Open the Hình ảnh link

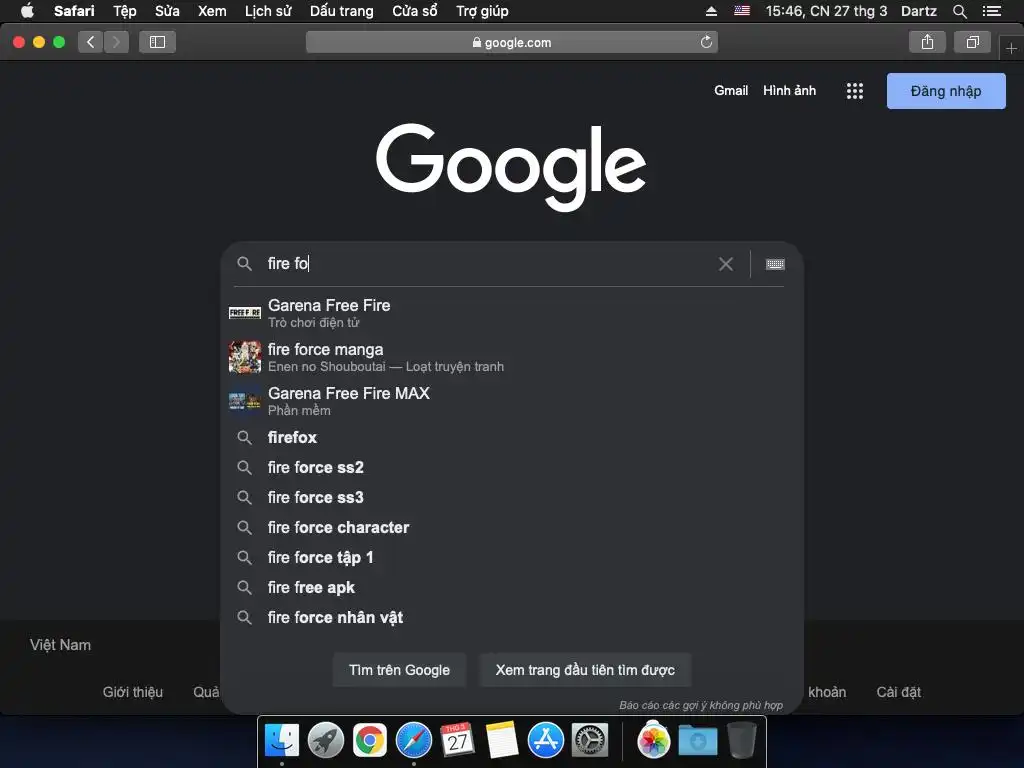[790, 91]
